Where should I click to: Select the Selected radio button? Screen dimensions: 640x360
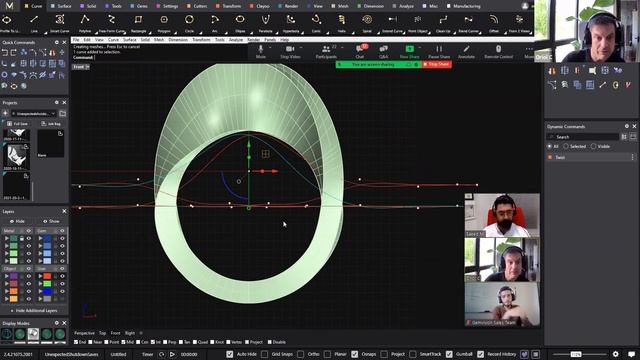click(x=566, y=146)
